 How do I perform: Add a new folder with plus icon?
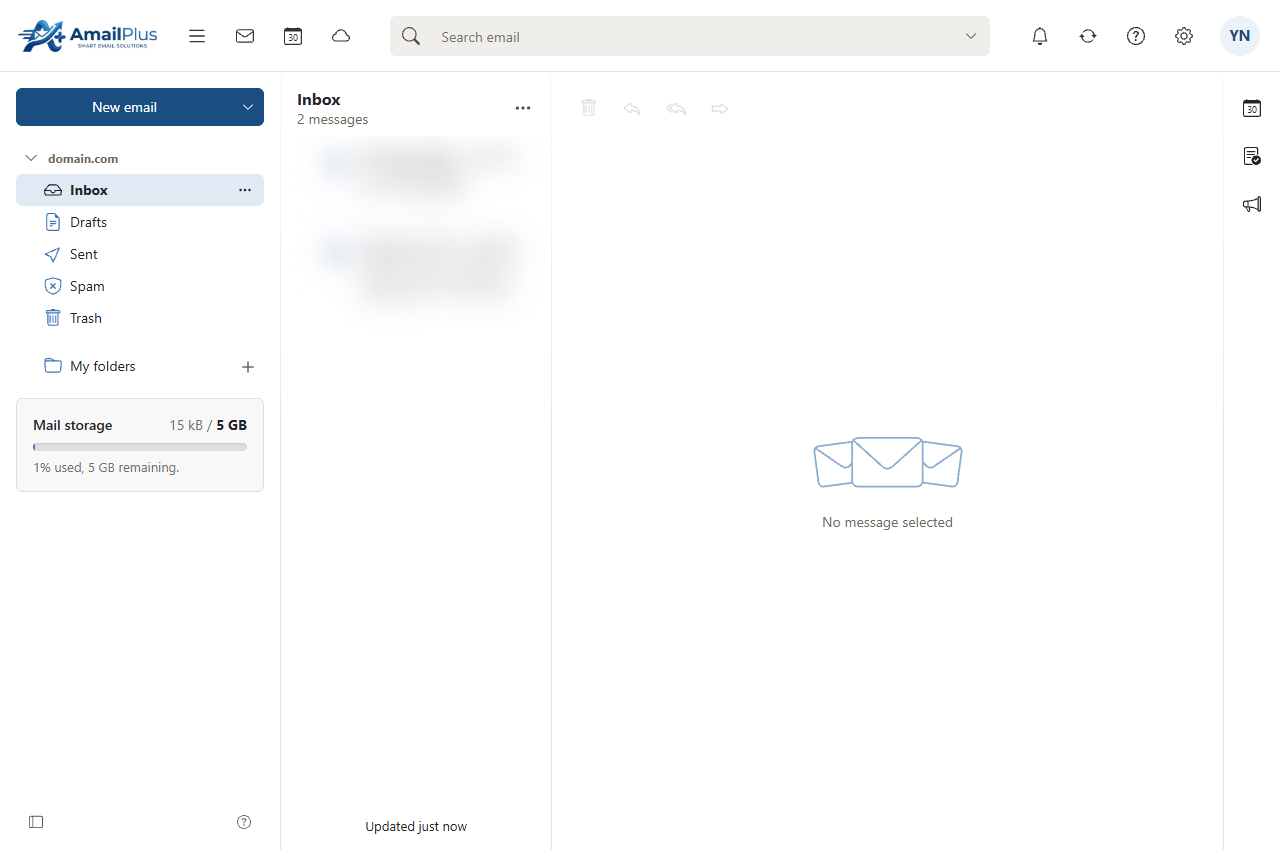click(x=248, y=367)
